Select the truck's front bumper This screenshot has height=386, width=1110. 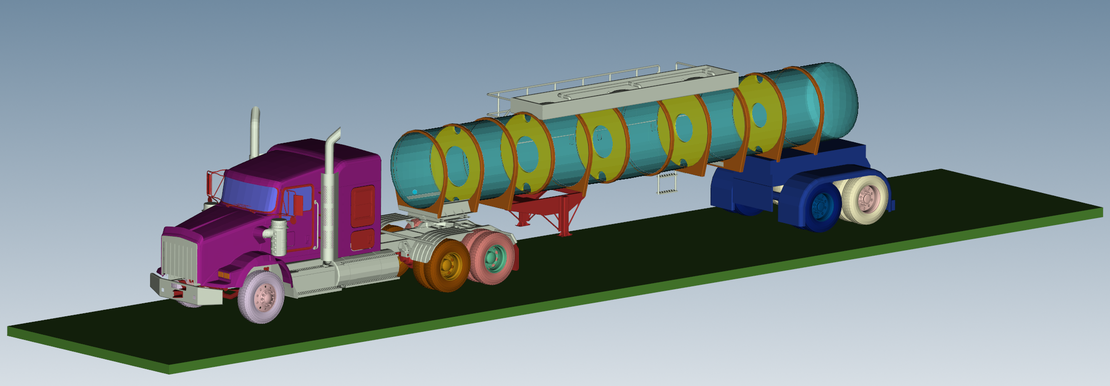[x=184, y=289]
